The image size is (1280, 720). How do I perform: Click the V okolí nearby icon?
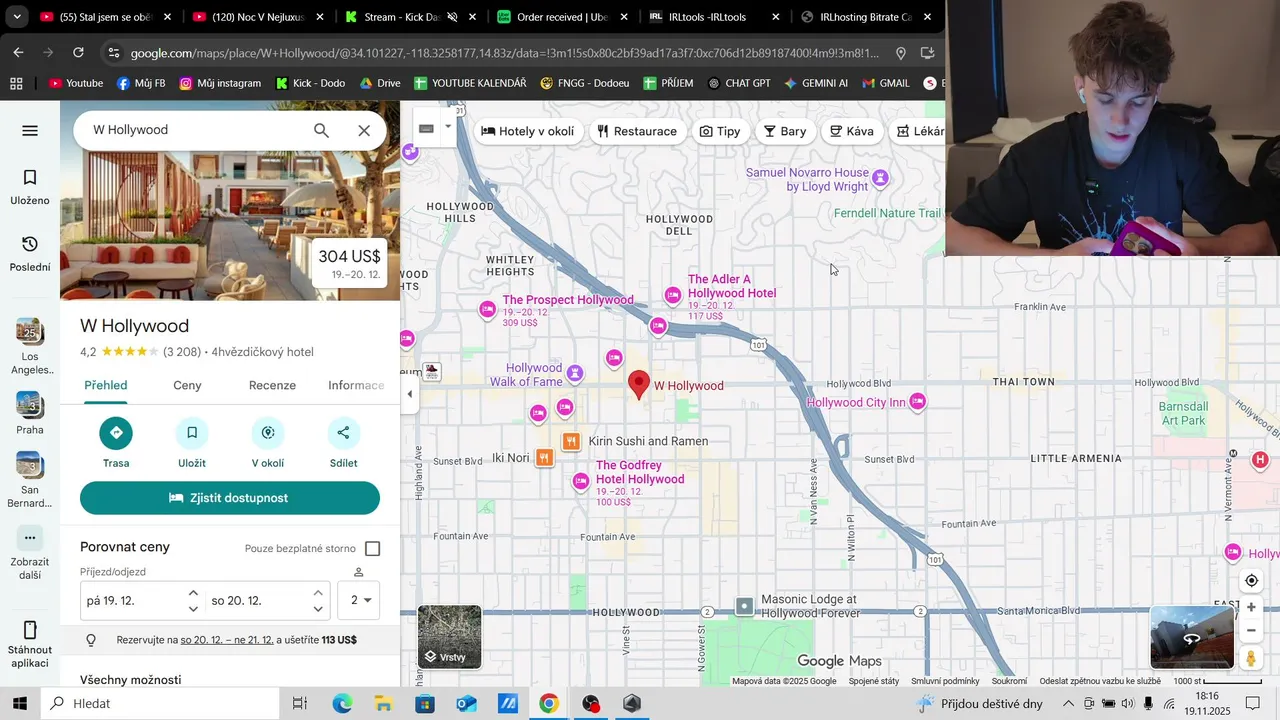[x=268, y=433]
